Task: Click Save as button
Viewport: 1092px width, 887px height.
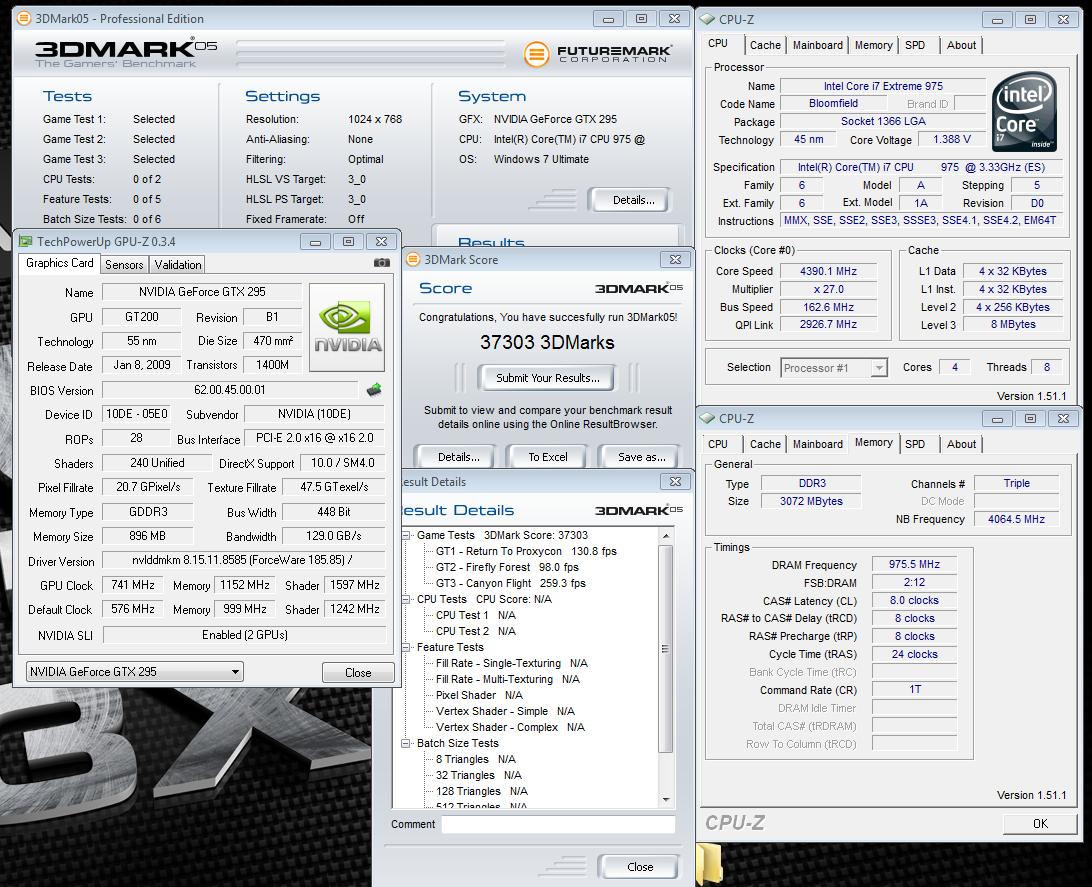Action: point(641,457)
